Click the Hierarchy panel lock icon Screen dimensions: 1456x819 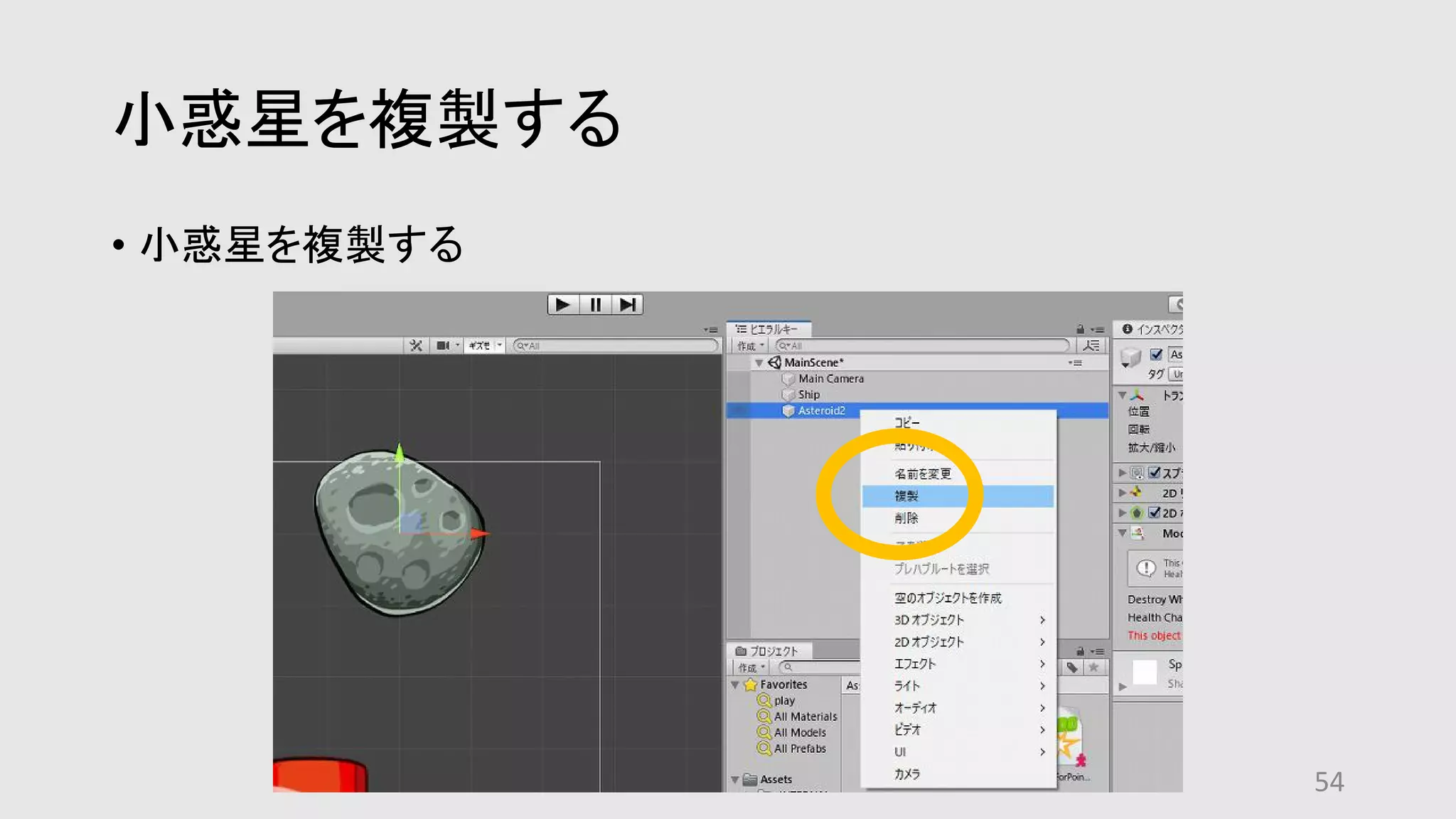point(1080,329)
